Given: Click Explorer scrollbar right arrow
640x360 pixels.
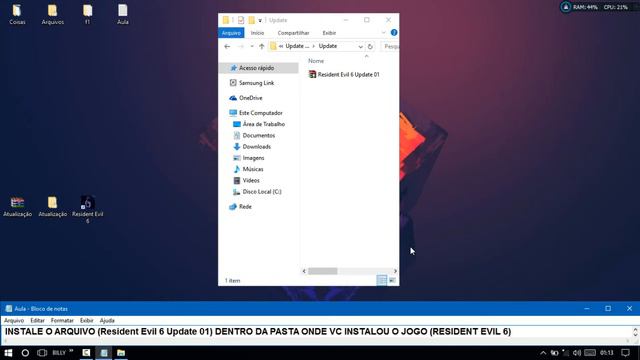Looking at the screenshot, I should [395, 271].
